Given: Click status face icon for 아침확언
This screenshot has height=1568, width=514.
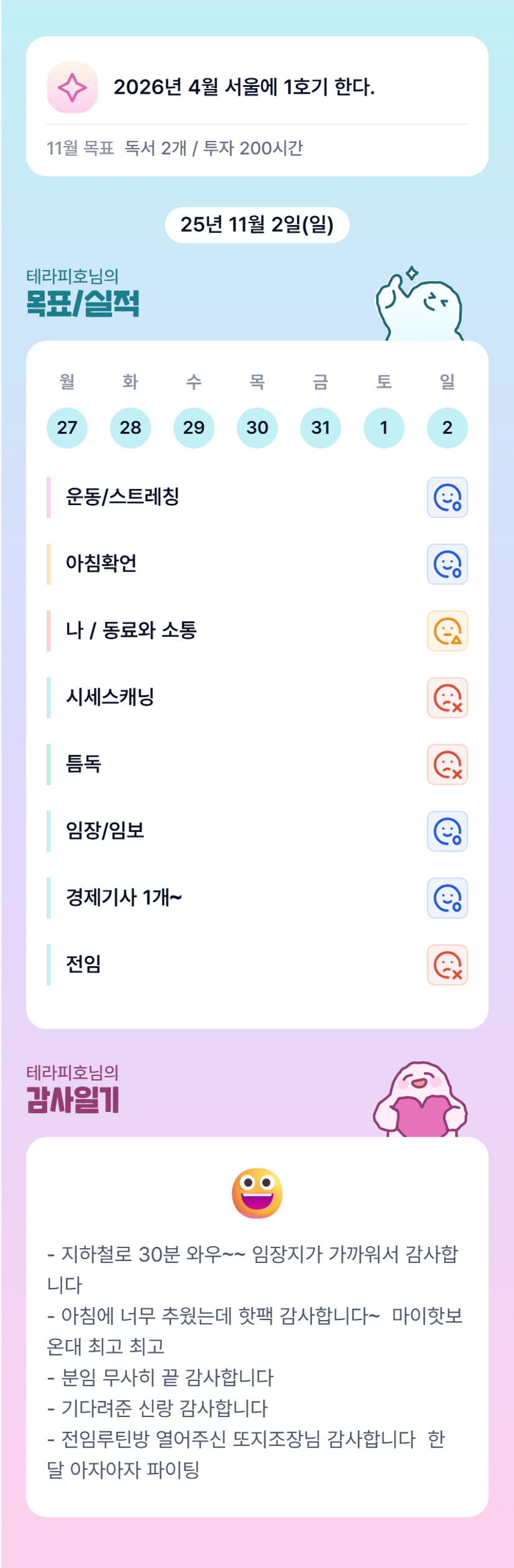Looking at the screenshot, I should (x=447, y=565).
